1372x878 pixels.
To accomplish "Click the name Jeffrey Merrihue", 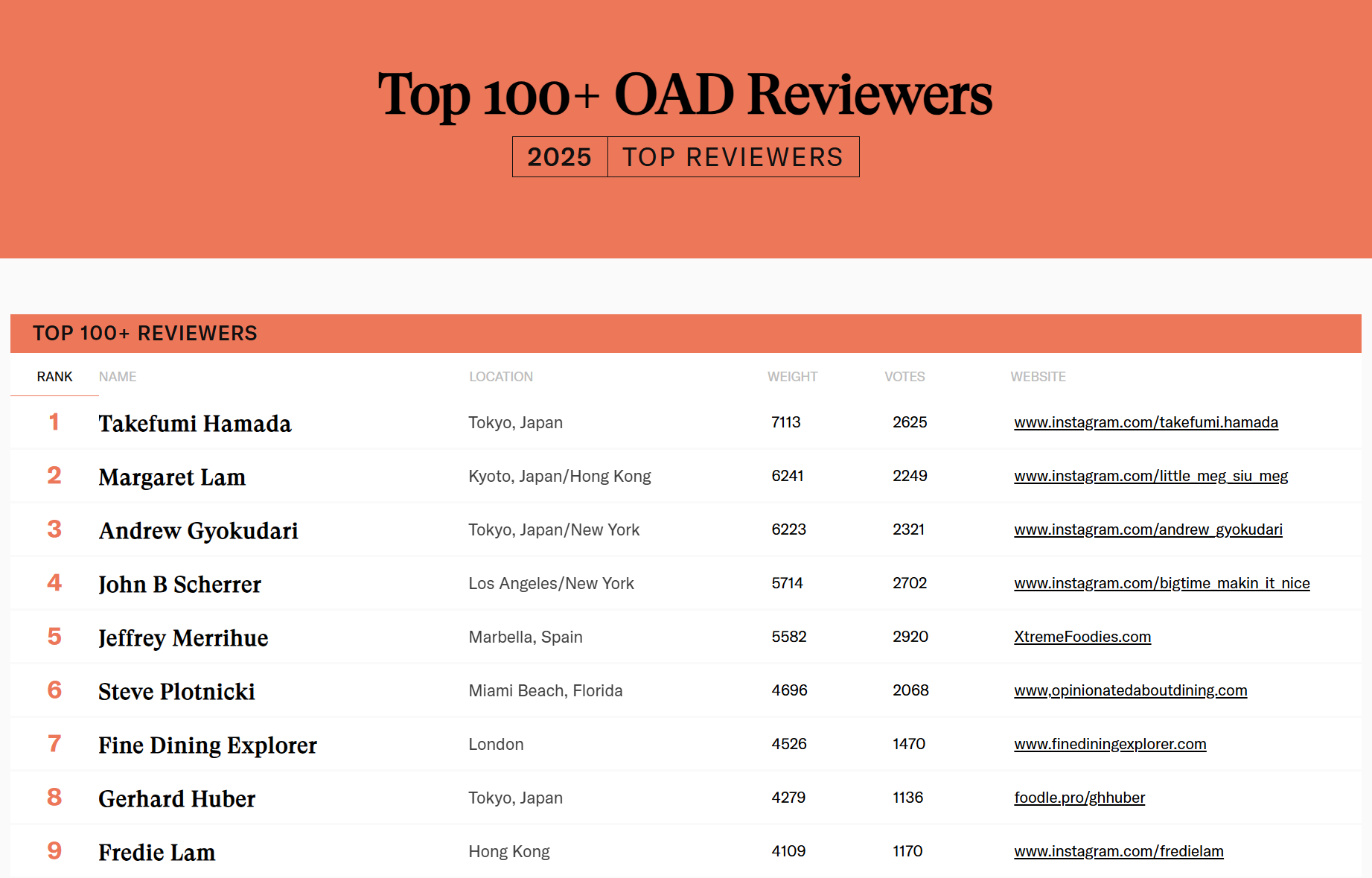I will pos(183,638).
